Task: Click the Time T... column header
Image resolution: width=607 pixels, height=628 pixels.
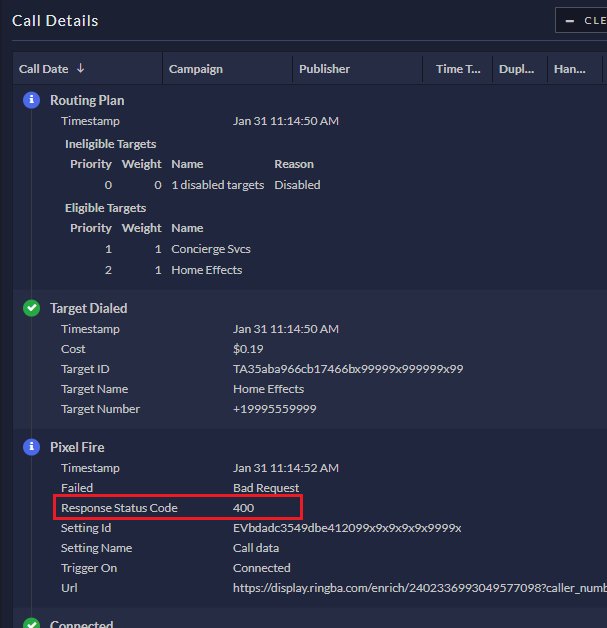Action: tap(458, 69)
